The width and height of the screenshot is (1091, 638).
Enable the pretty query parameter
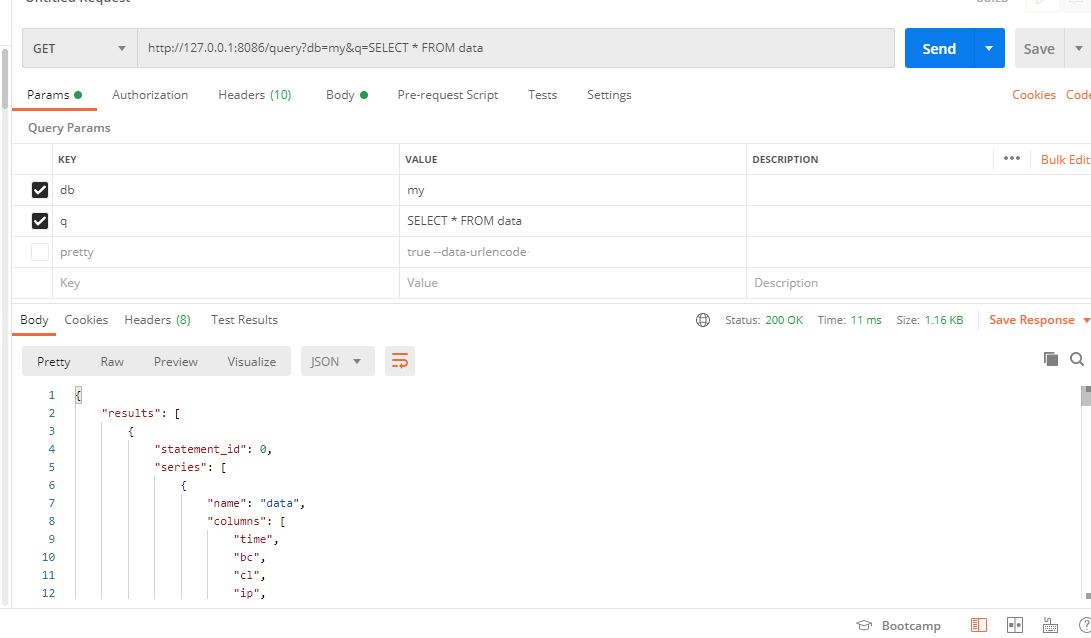tap(39, 251)
